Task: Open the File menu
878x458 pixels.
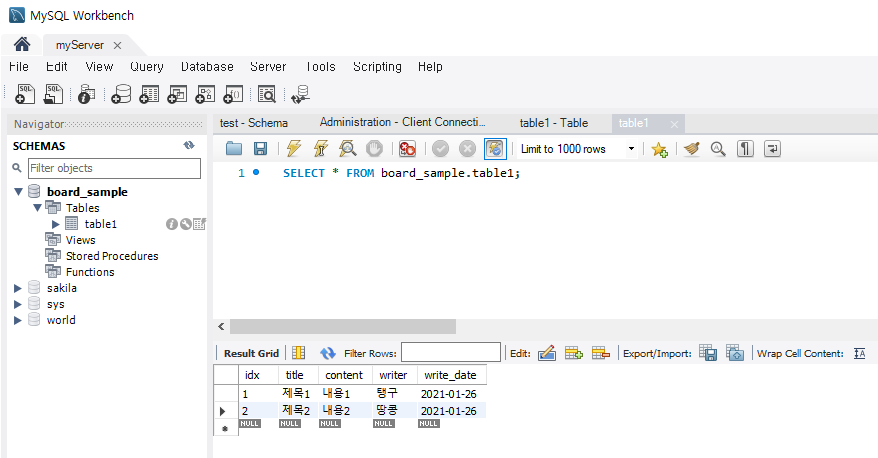Action: (x=18, y=67)
